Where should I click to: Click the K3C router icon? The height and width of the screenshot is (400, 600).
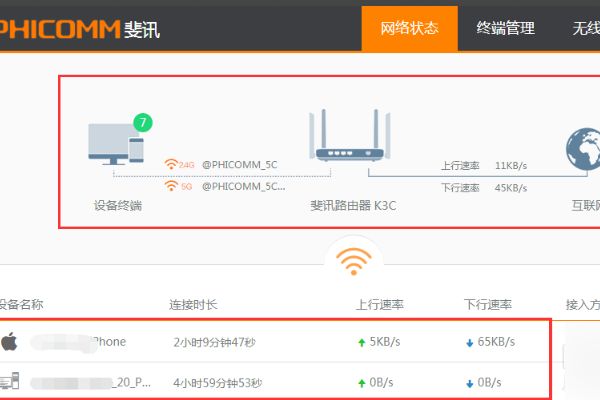(348, 140)
